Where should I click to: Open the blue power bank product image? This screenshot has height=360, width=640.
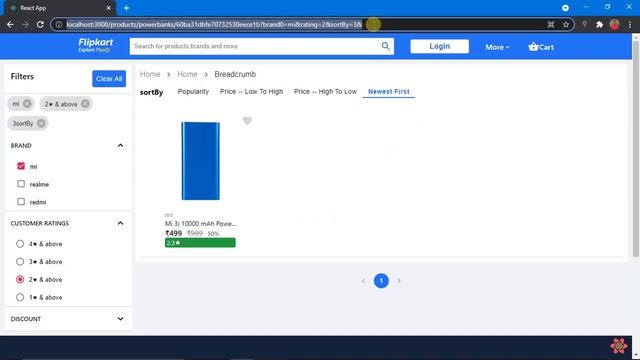pyautogui.click(x=200, y=161)
